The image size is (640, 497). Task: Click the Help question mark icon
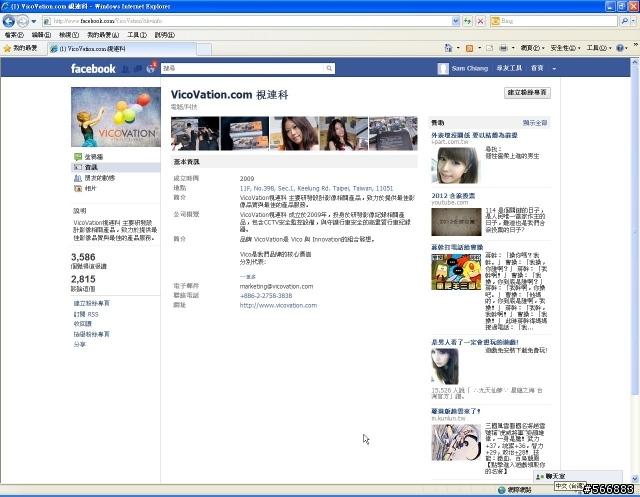tap(620, 48)
